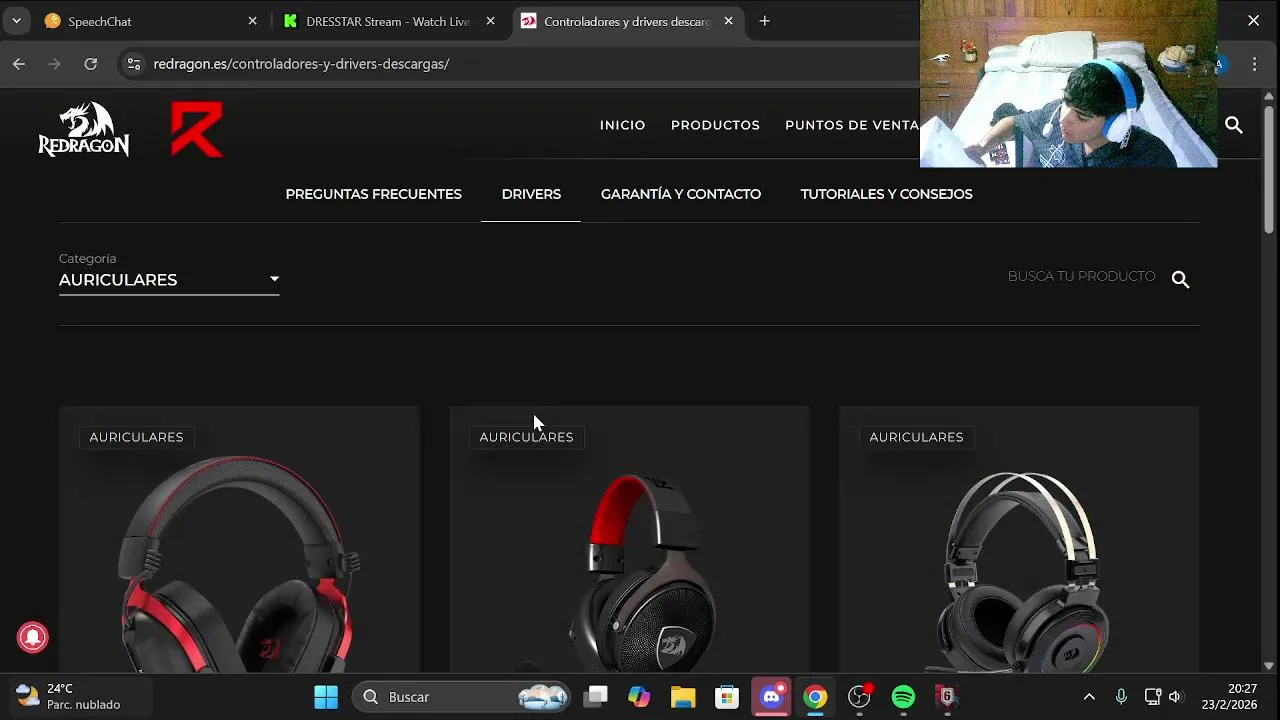Select GARANTÍA Y CONTACTO tab

tap(681, 194)
